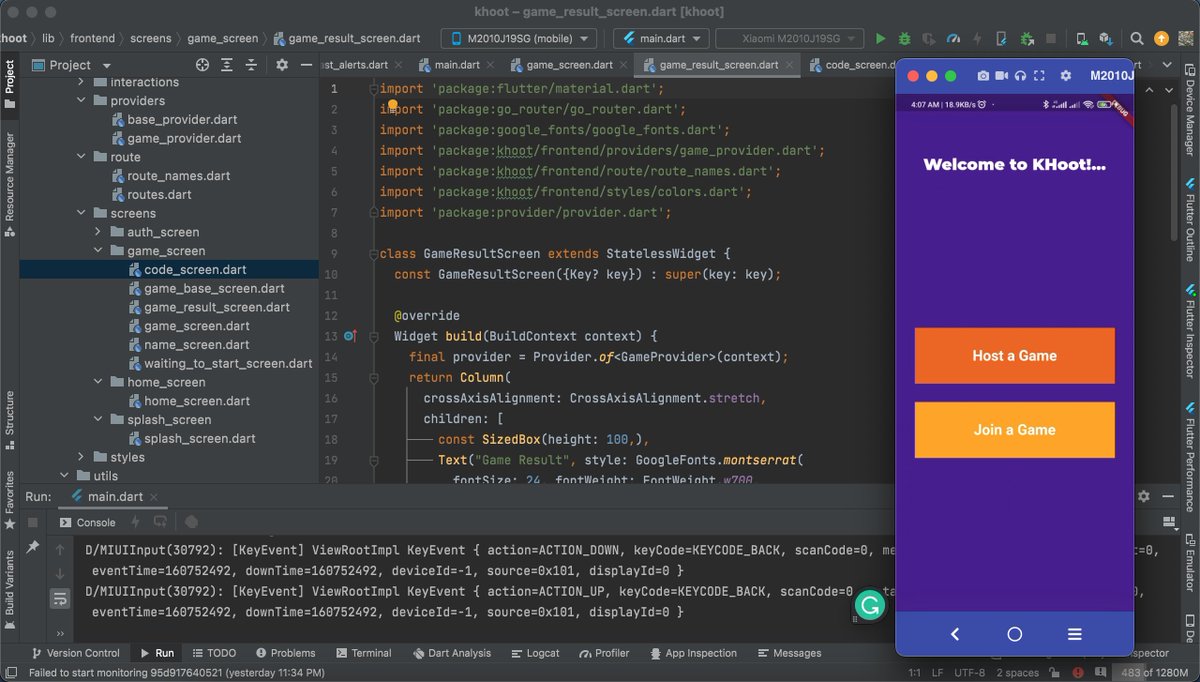Open device mirror window settings gear
This screenshot has height=682, width=1200.
tap(1066, 76)
